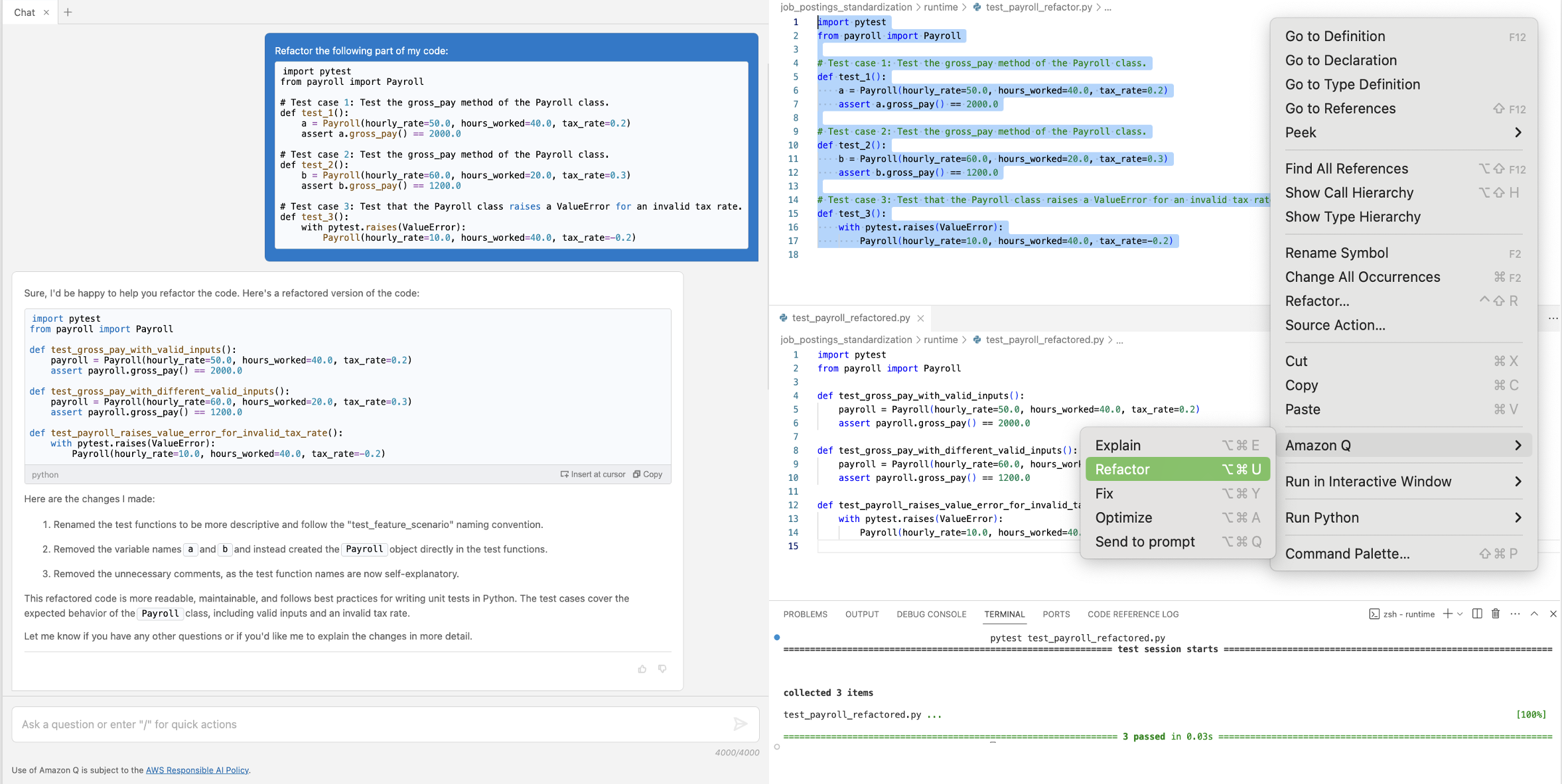Open editor actions via the ellipsis icon

(x=1553, y=318)
